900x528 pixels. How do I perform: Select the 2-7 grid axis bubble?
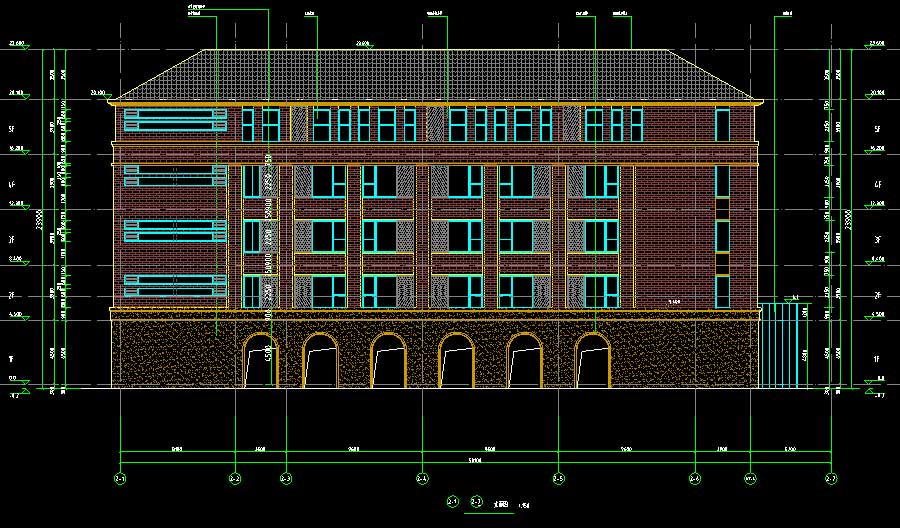[x=831, y=479]
